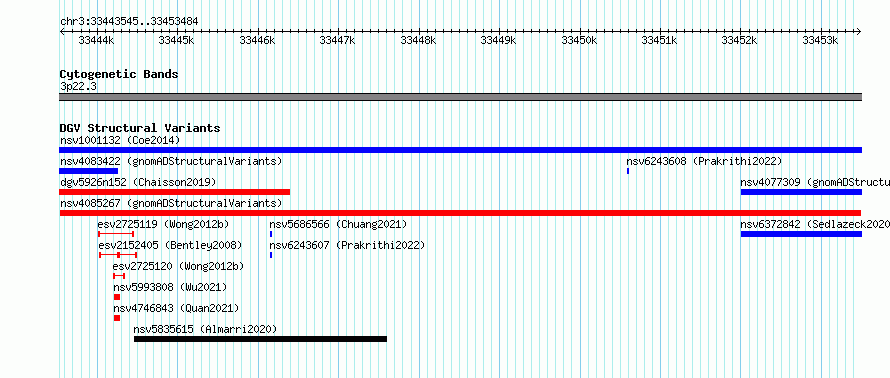890x378 pixels.
Task: Click the Cytogenetic Bands track title
Action: (119, 74)
